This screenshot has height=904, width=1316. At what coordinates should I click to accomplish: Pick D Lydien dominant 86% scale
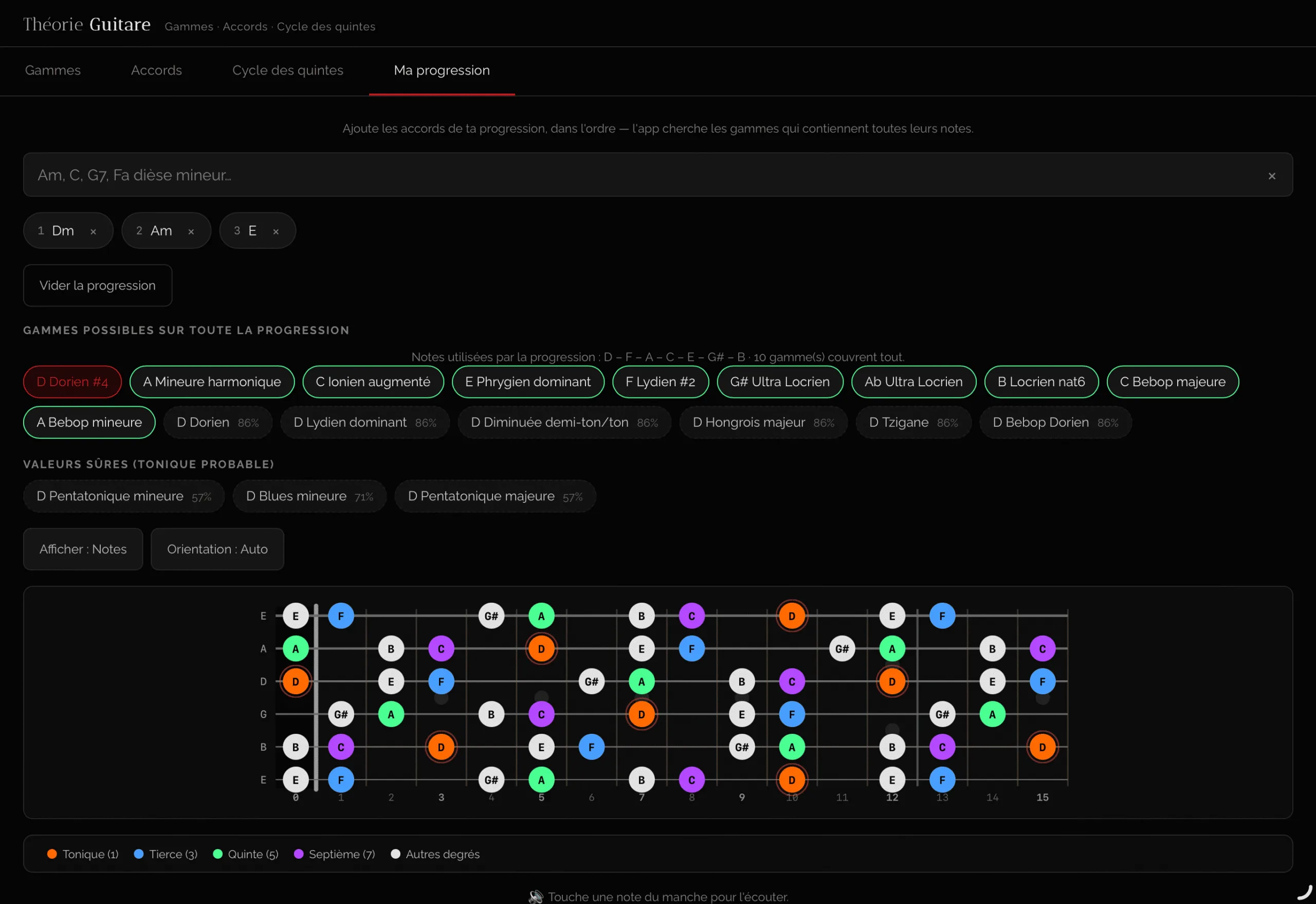point(364,423)
